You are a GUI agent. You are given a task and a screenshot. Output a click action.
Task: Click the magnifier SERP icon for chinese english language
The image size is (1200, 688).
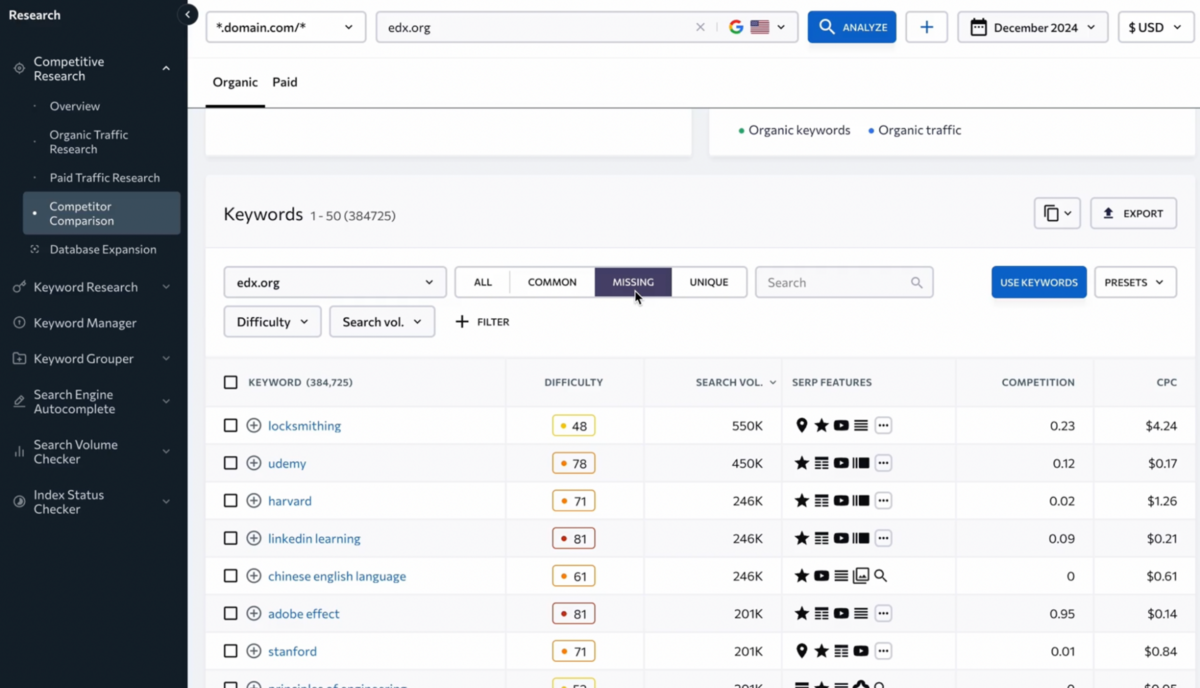tap(880, 576)
